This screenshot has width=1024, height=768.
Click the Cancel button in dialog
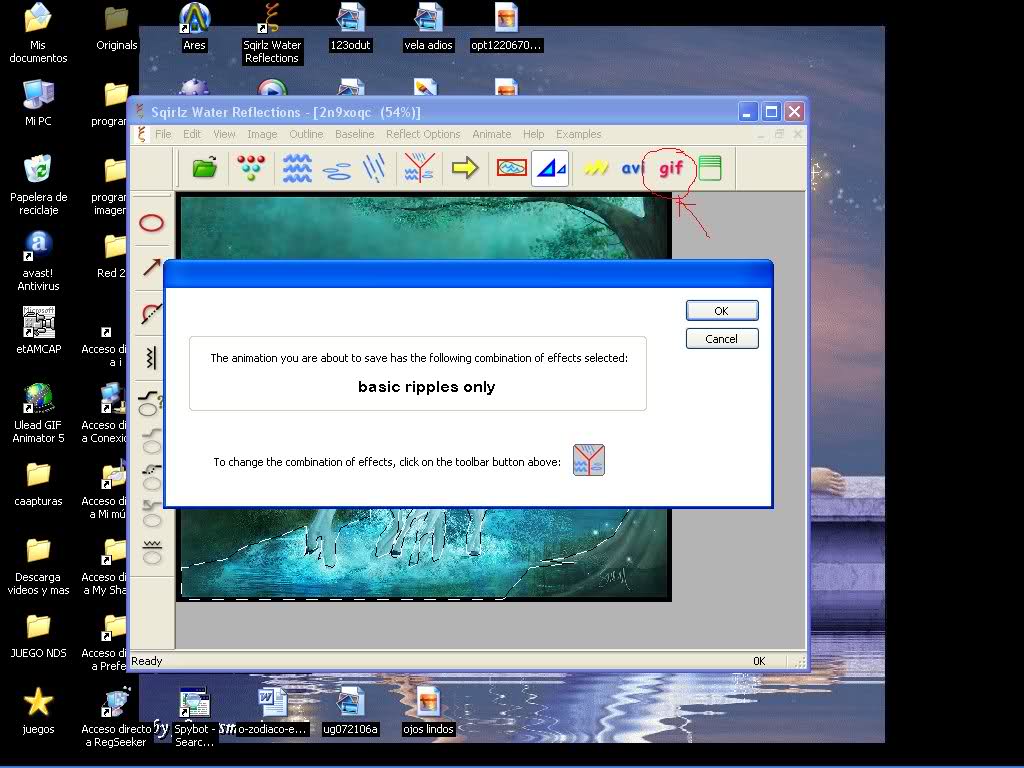tap(722, 339)
